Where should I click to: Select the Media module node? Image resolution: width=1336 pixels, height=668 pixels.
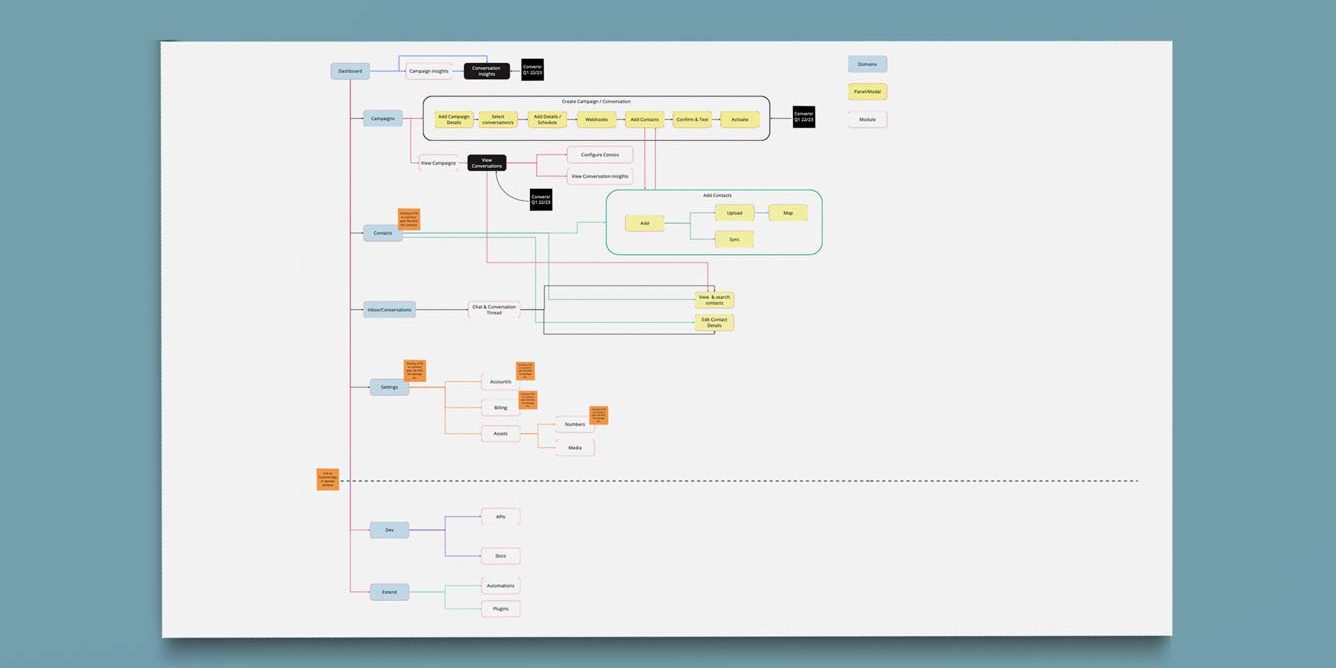point(575,448)
